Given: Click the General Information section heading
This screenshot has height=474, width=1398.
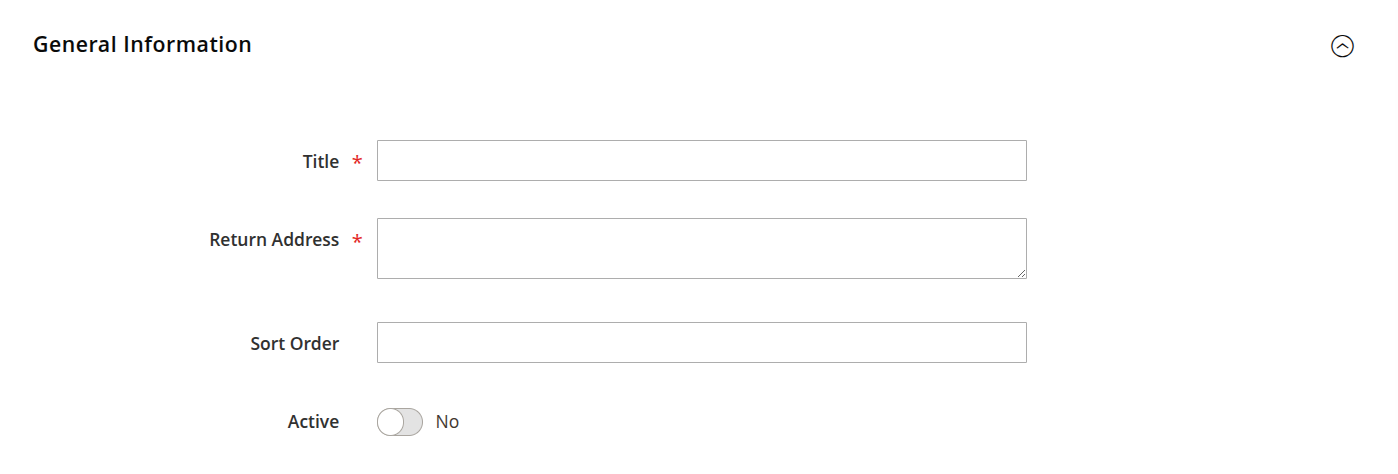Looking at the screenshot, I should pyautogui.click(x=142, y=45).
